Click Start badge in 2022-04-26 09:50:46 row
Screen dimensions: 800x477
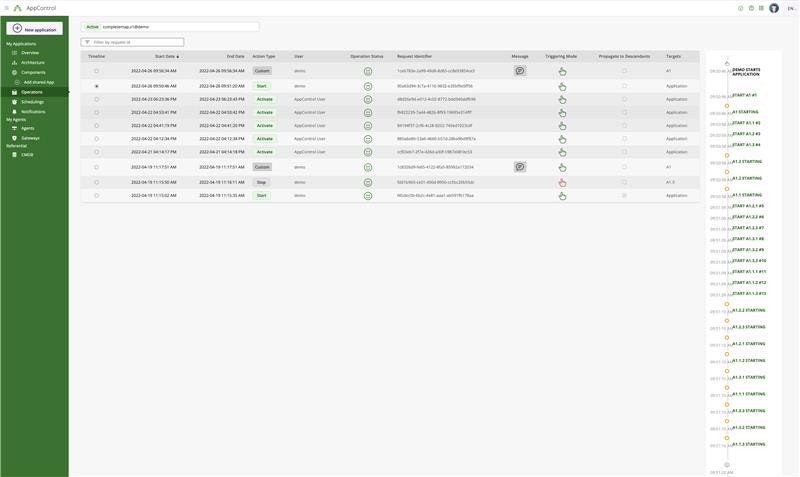coord(262,86)
